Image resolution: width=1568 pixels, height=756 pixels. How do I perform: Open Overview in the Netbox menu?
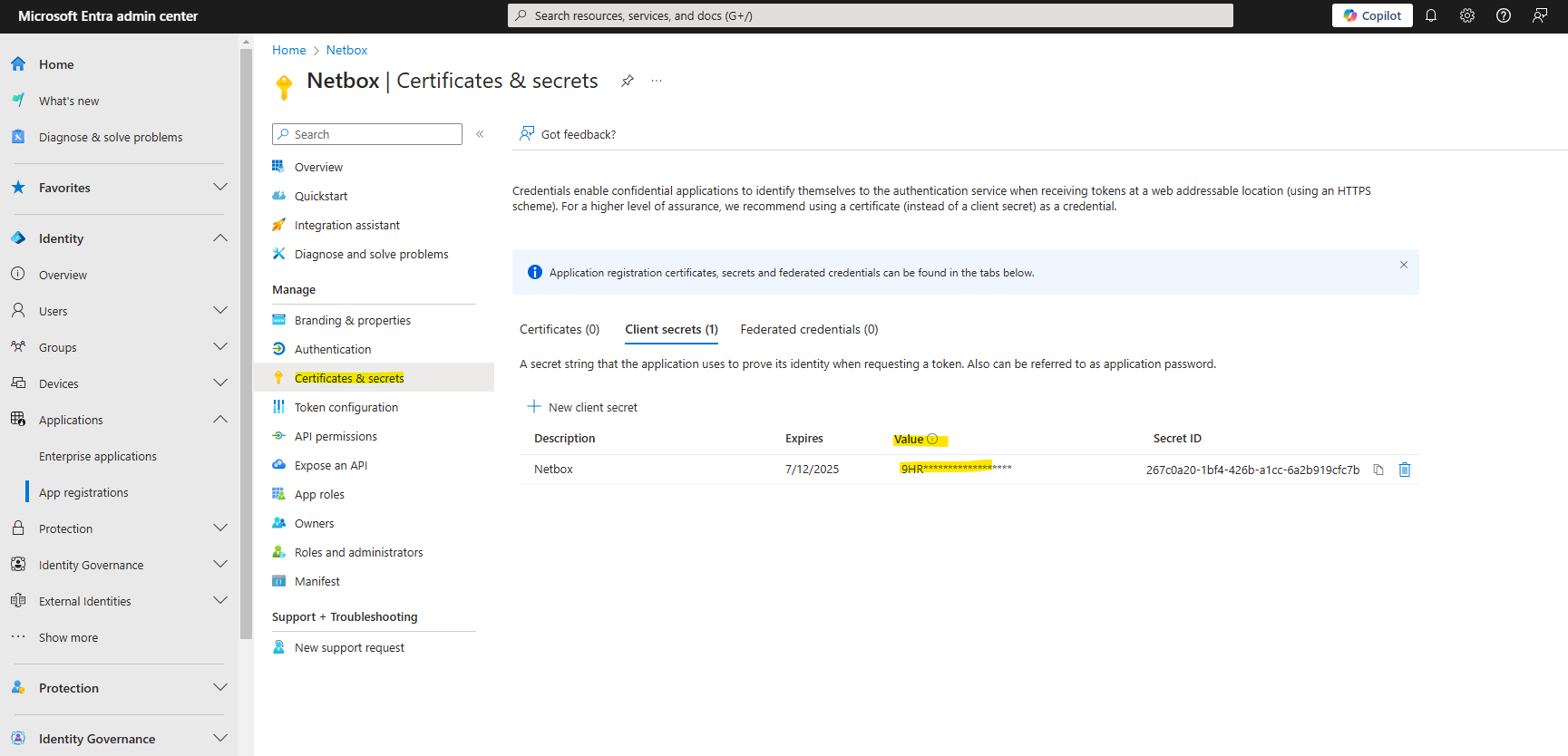318,167
